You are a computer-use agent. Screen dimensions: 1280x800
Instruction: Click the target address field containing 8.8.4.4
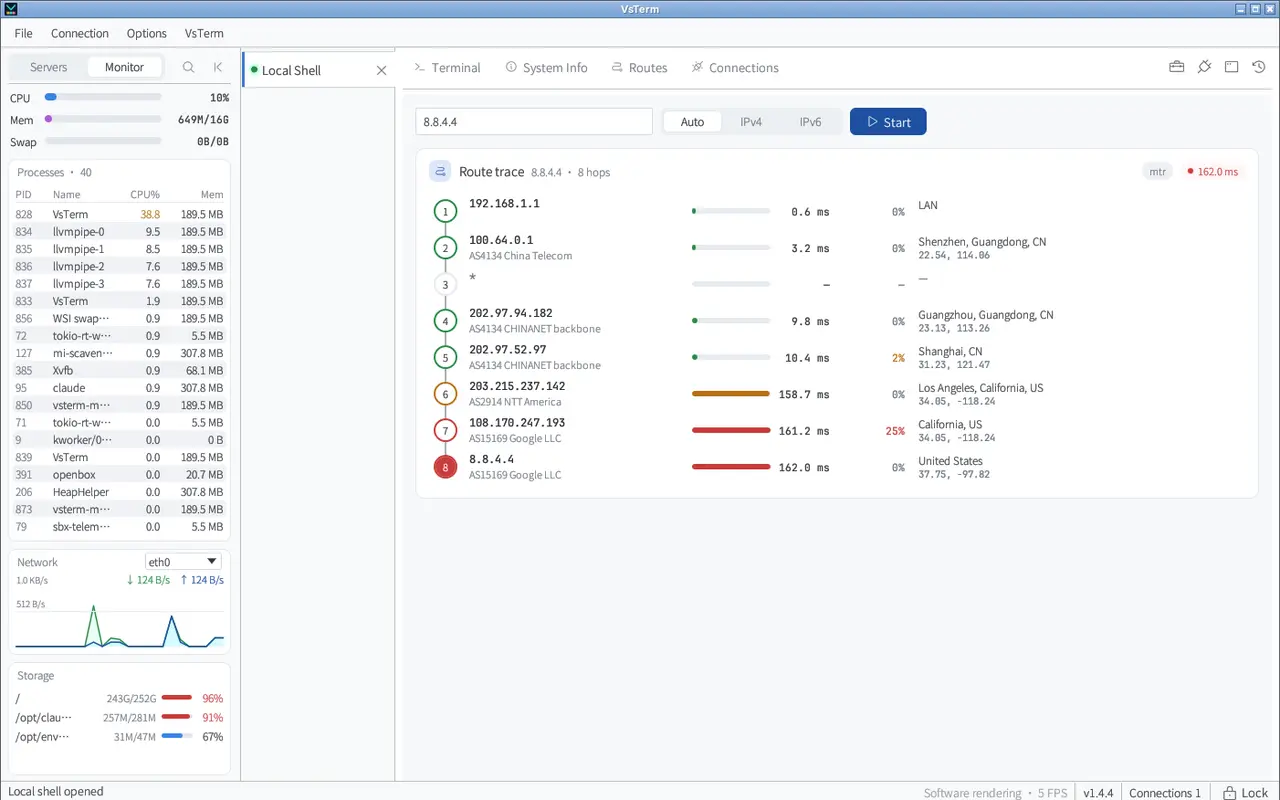pos(534,122)
